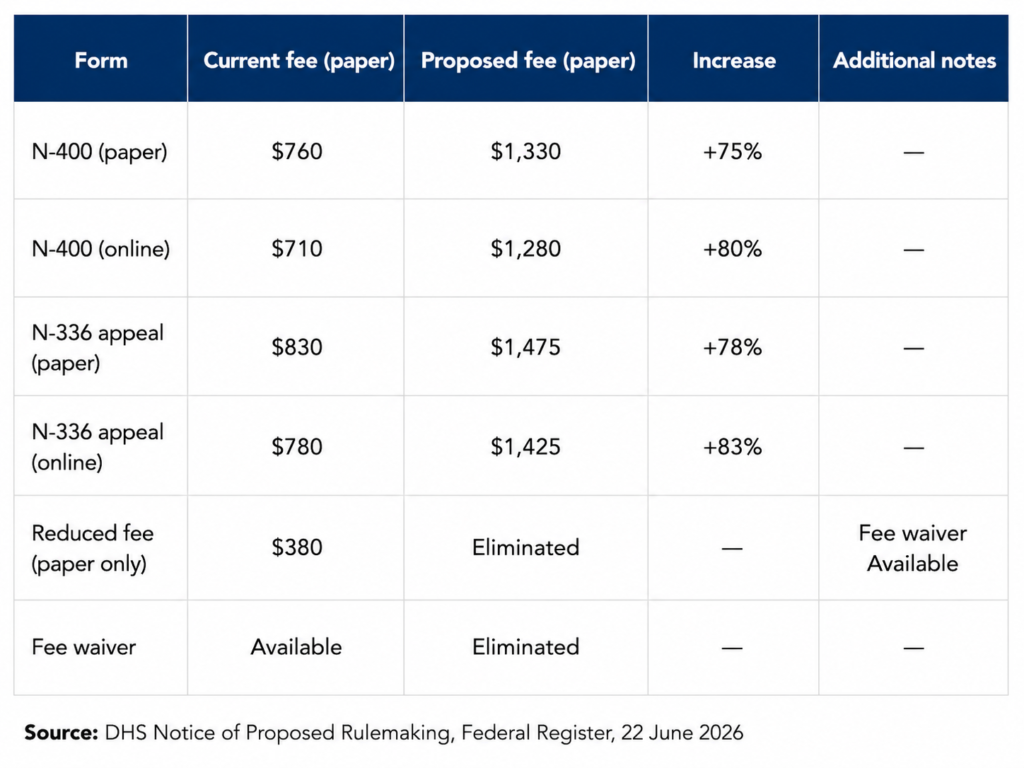Image resolution: width=1024 pixels, height=768 pixels.
Task: Select the N-400 (online) row label
Action: point(101,249)
